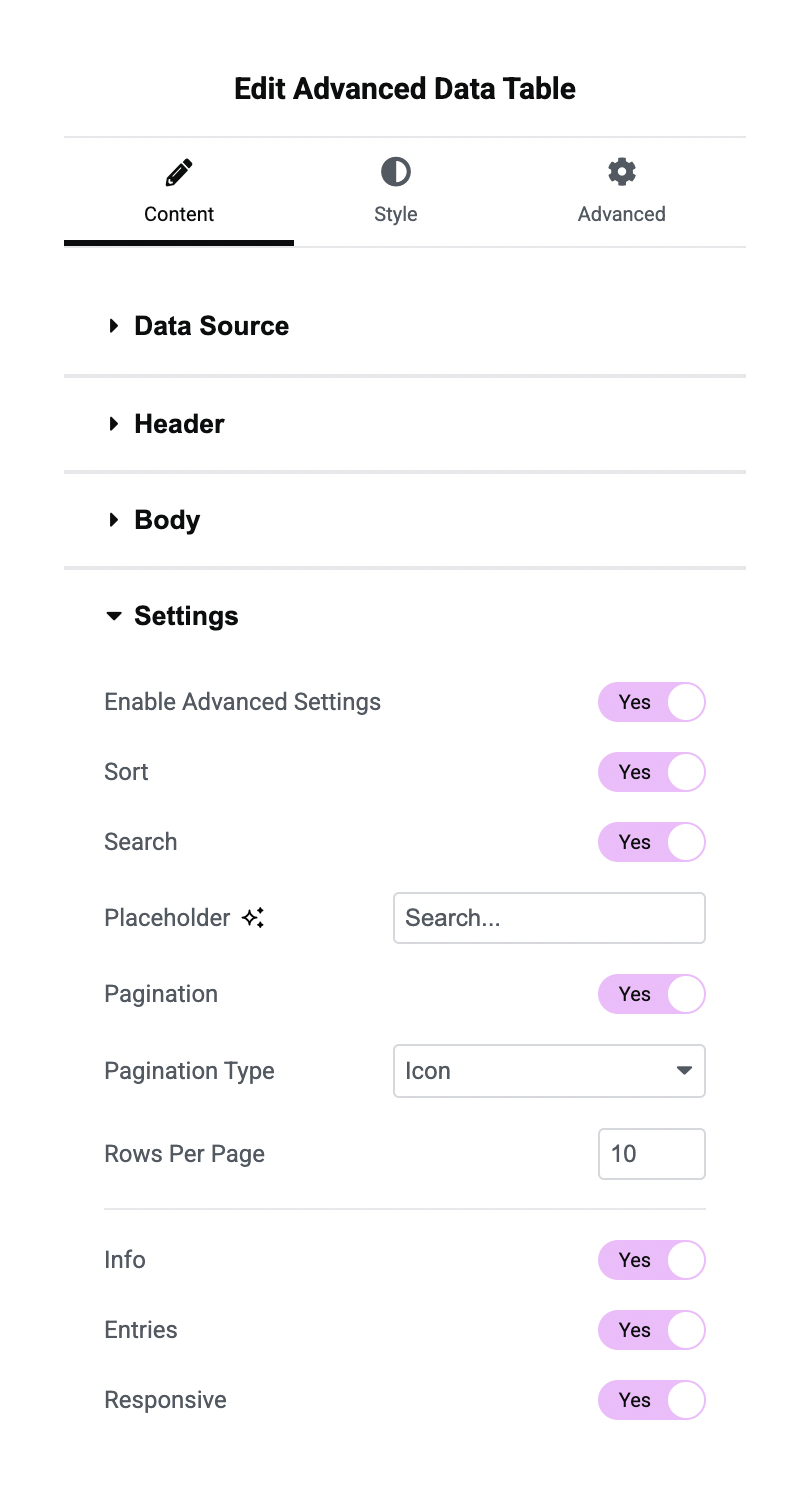Disable the Pagination toggle

pos(651,994)
